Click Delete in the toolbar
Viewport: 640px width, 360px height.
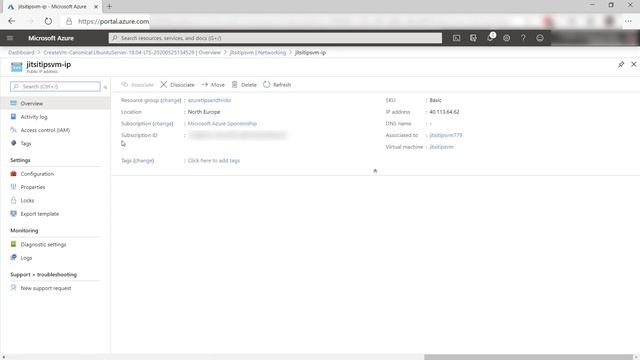244,85
